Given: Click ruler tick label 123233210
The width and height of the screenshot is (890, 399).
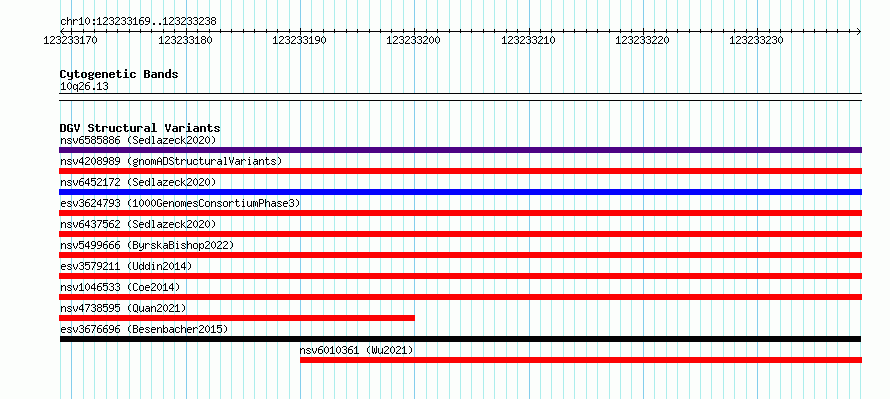Looking at the screenshot, I should point(528,40).
